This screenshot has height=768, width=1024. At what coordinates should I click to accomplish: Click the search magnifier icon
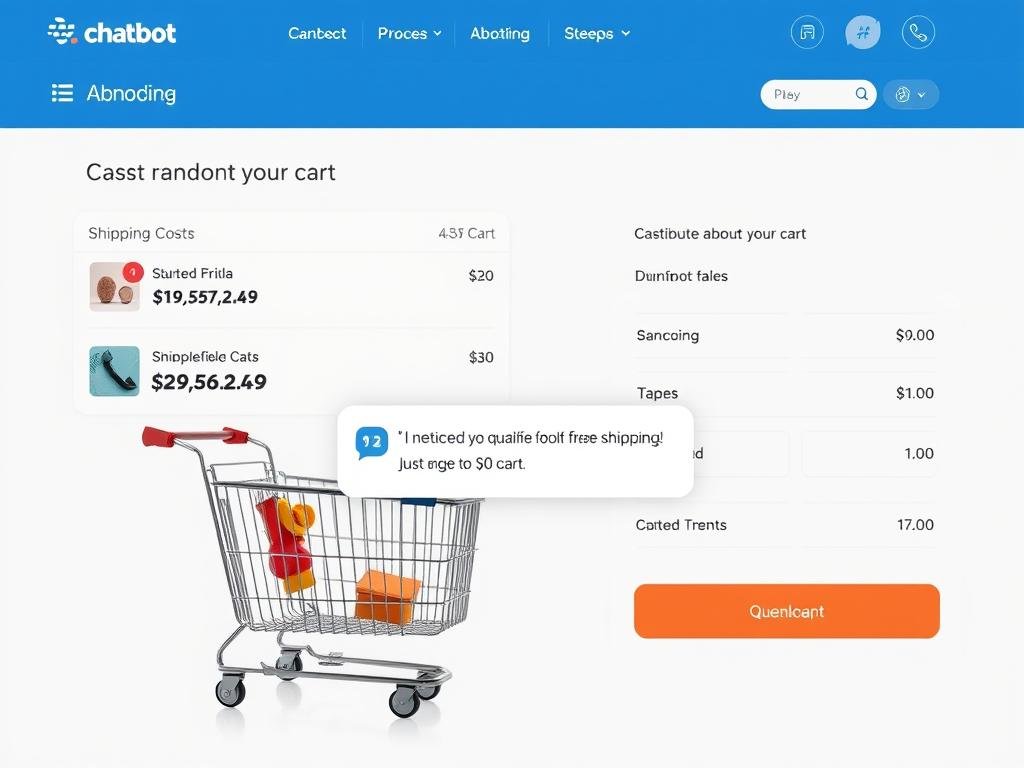point(860,94)
